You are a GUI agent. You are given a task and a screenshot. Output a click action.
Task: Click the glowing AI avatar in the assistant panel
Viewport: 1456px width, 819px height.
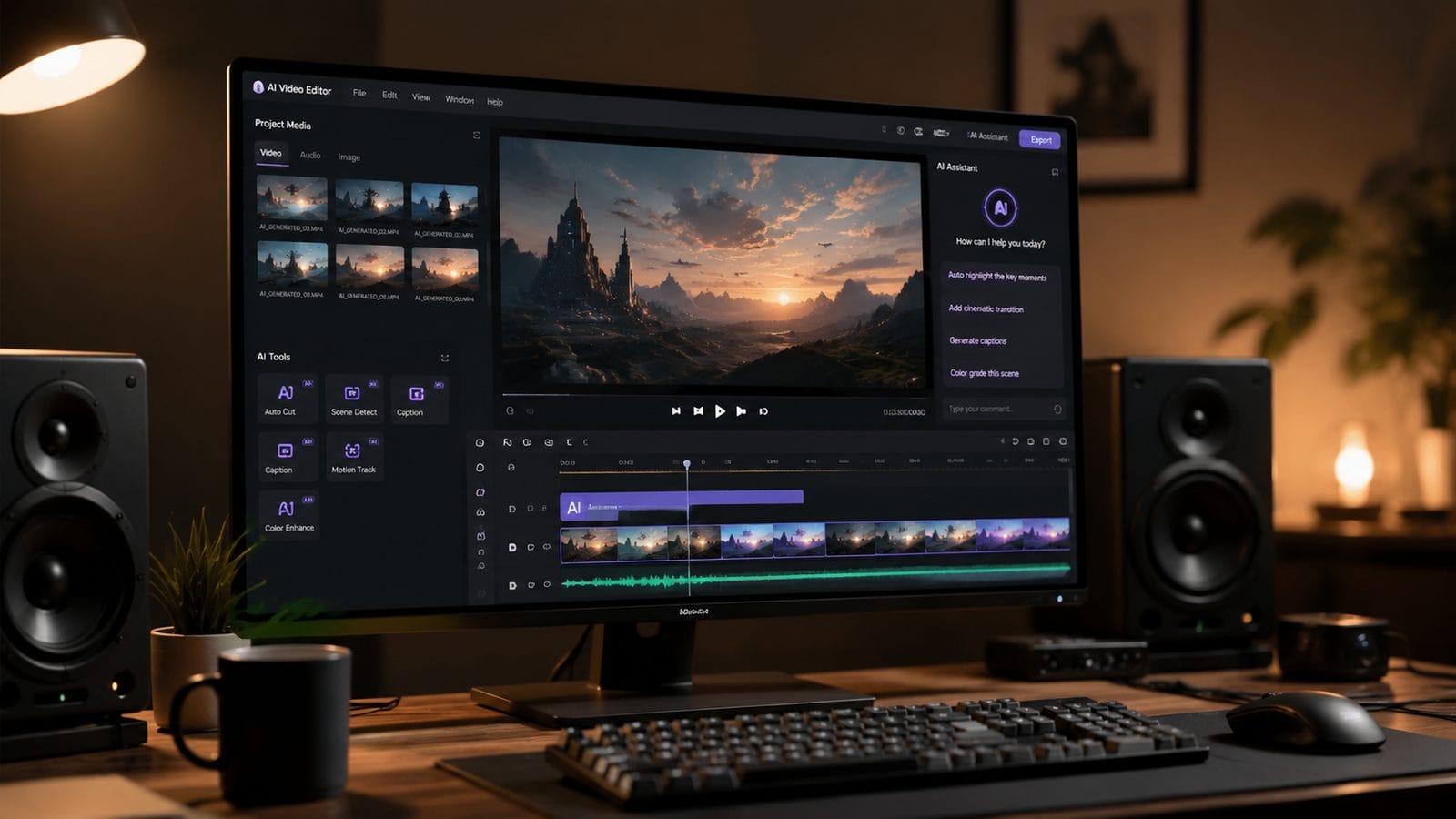pos(1000,208)
